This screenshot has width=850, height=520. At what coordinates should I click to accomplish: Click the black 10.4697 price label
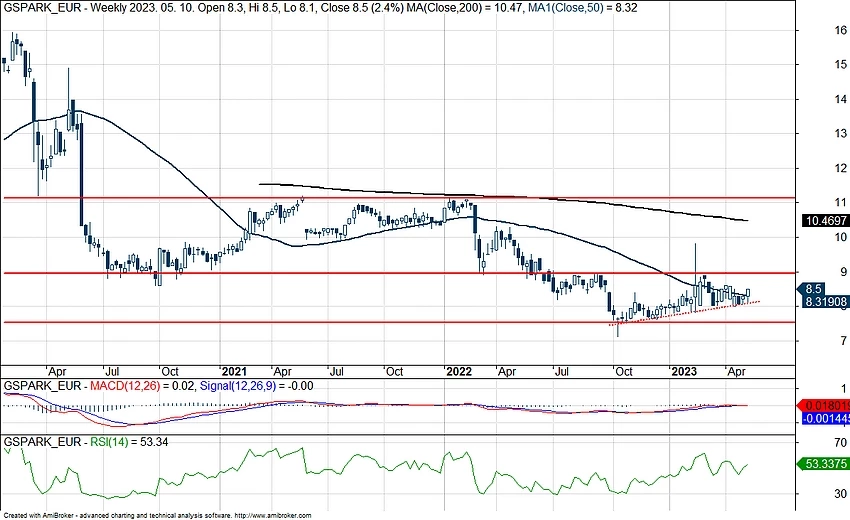click(x=826, y=219)
